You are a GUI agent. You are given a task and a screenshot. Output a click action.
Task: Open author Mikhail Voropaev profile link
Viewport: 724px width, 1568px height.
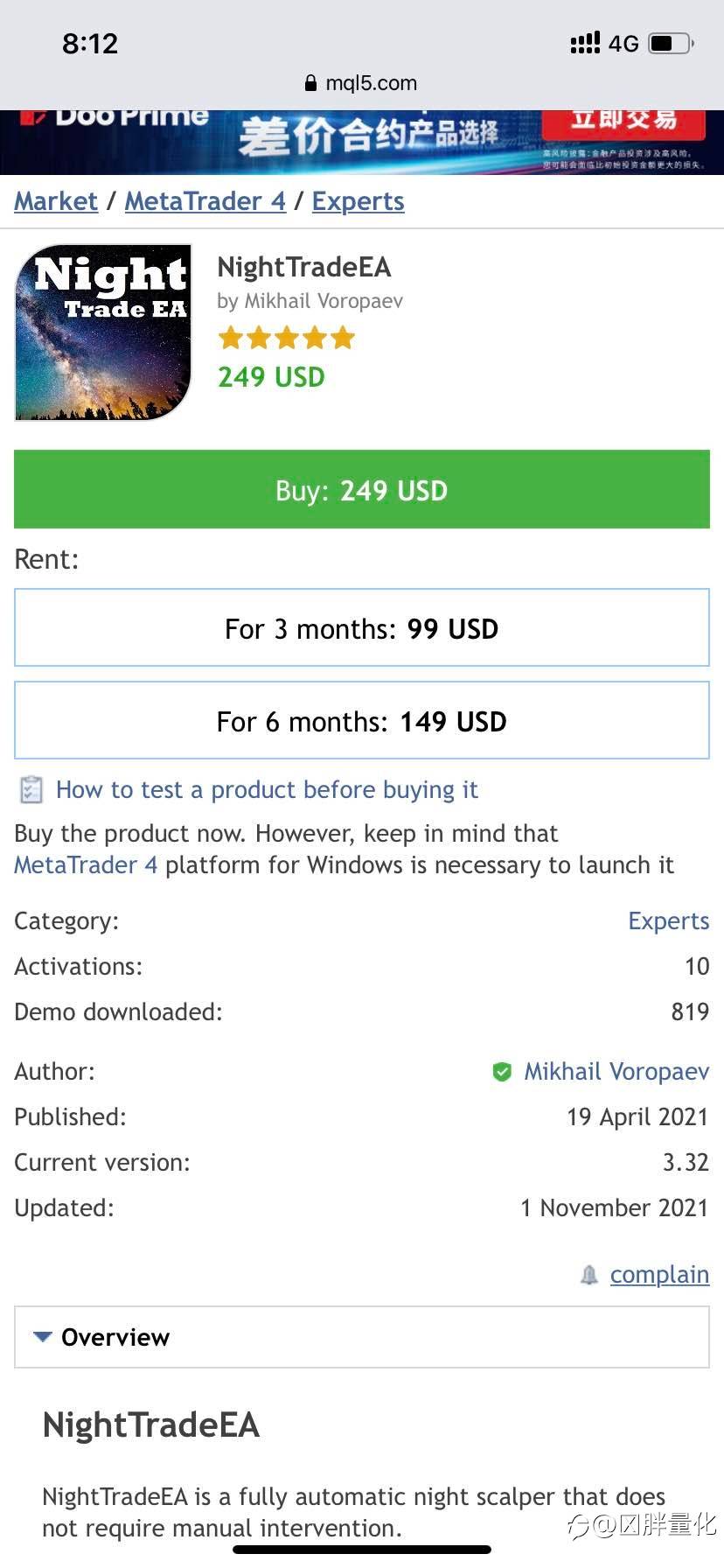[616, 1072]
